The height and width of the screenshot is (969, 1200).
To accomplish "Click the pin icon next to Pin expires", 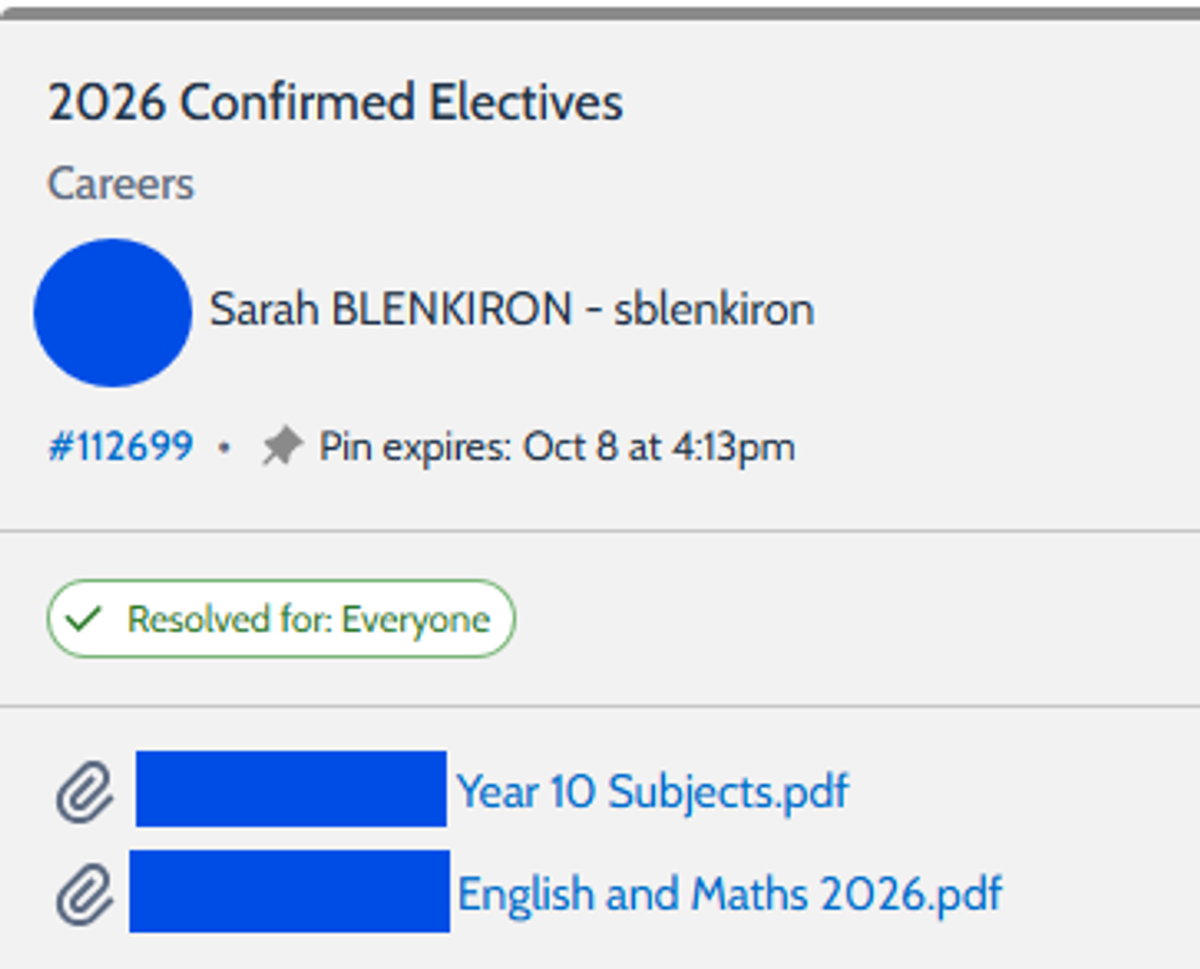I will tap(281, 447).
